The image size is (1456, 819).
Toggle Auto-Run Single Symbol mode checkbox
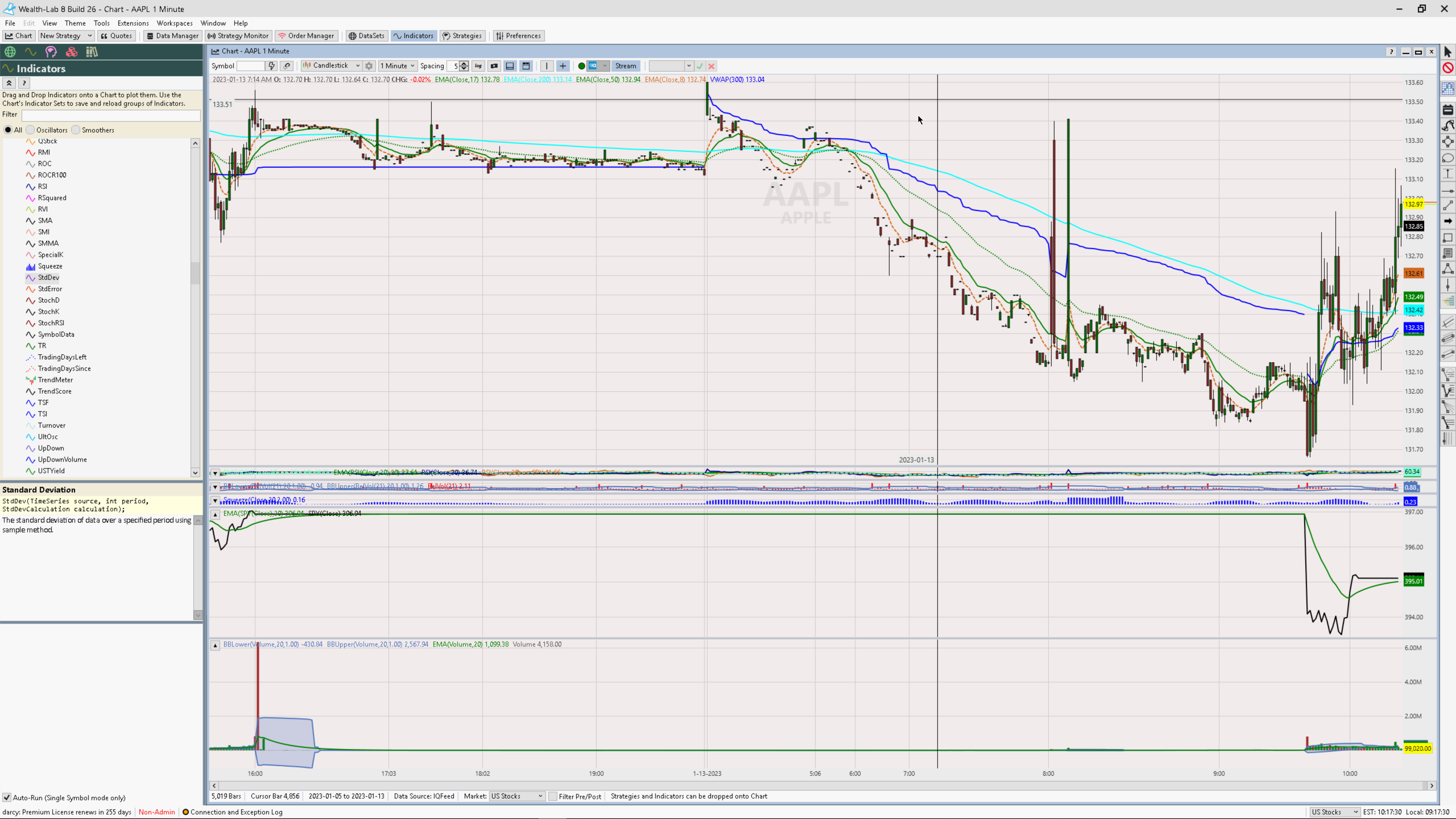click(7, 798)
